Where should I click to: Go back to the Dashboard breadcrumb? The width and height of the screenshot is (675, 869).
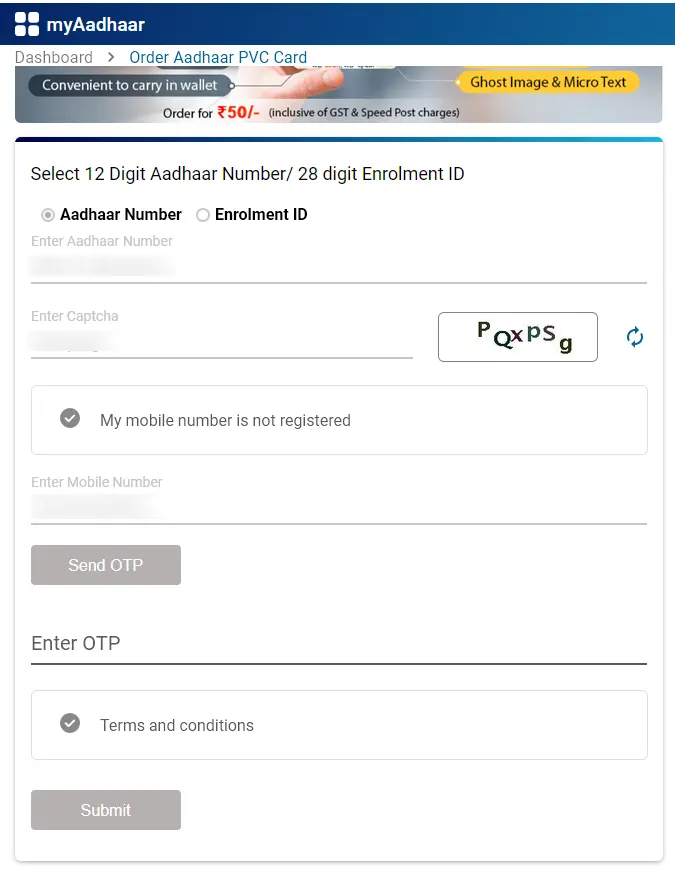tap(54, 57)
